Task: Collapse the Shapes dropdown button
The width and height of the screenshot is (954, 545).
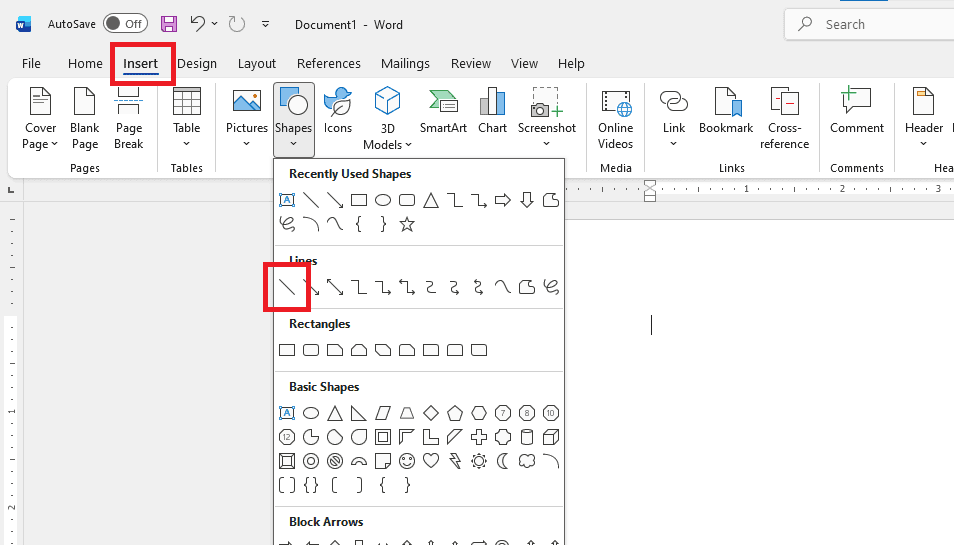Action: (294, 119)
